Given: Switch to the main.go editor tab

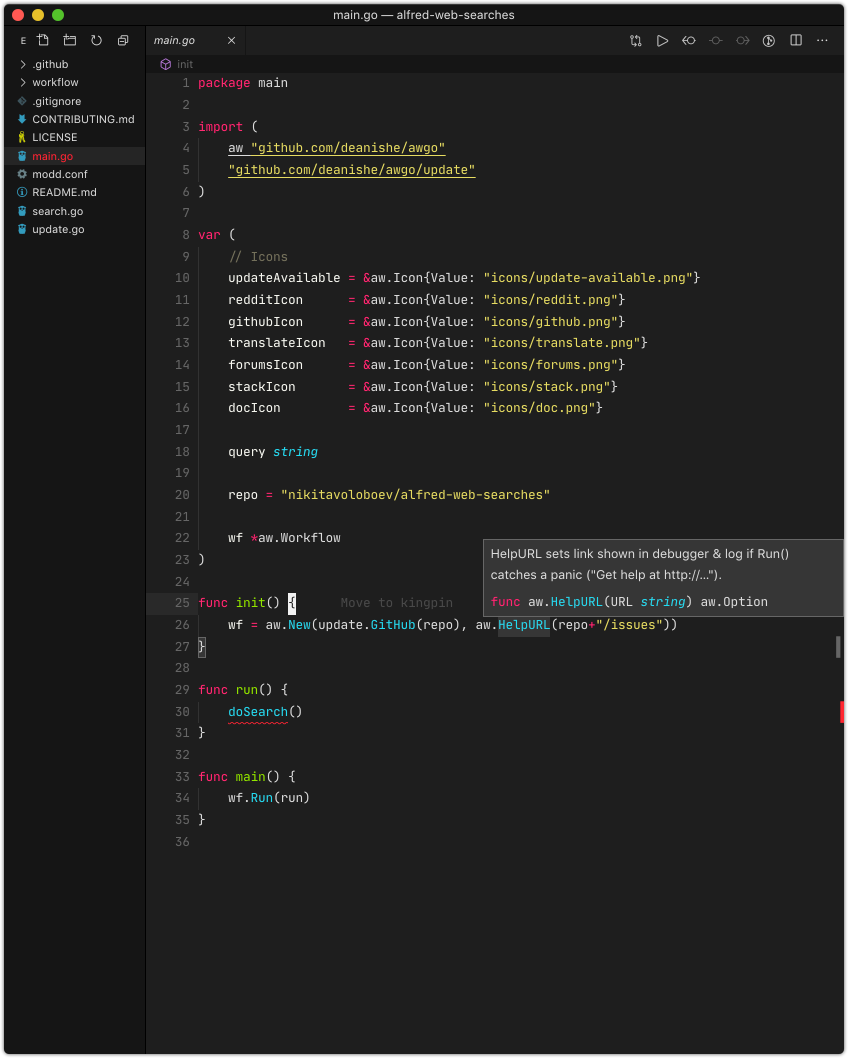Looking at the screenshot, I should click(x=174, y=40).
